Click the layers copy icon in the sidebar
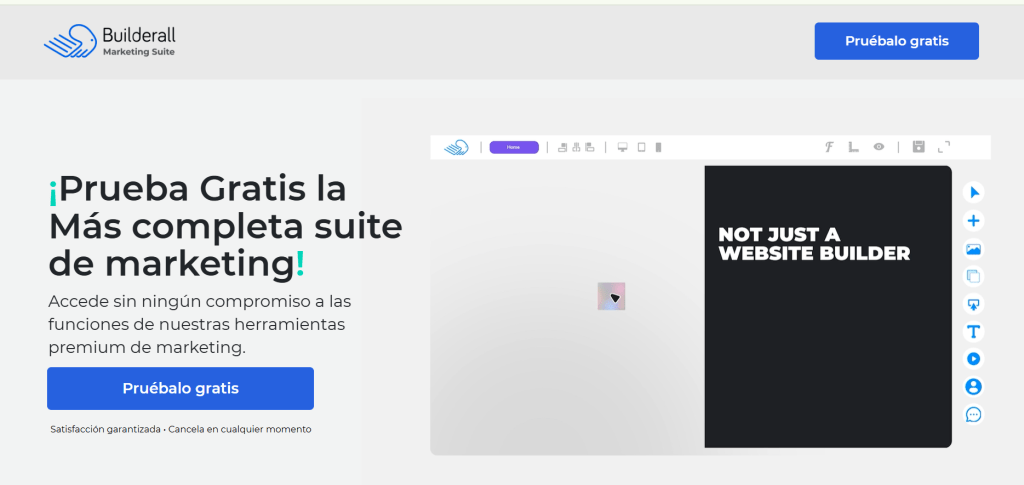The image size is (1024, 485). pos(974,276)
